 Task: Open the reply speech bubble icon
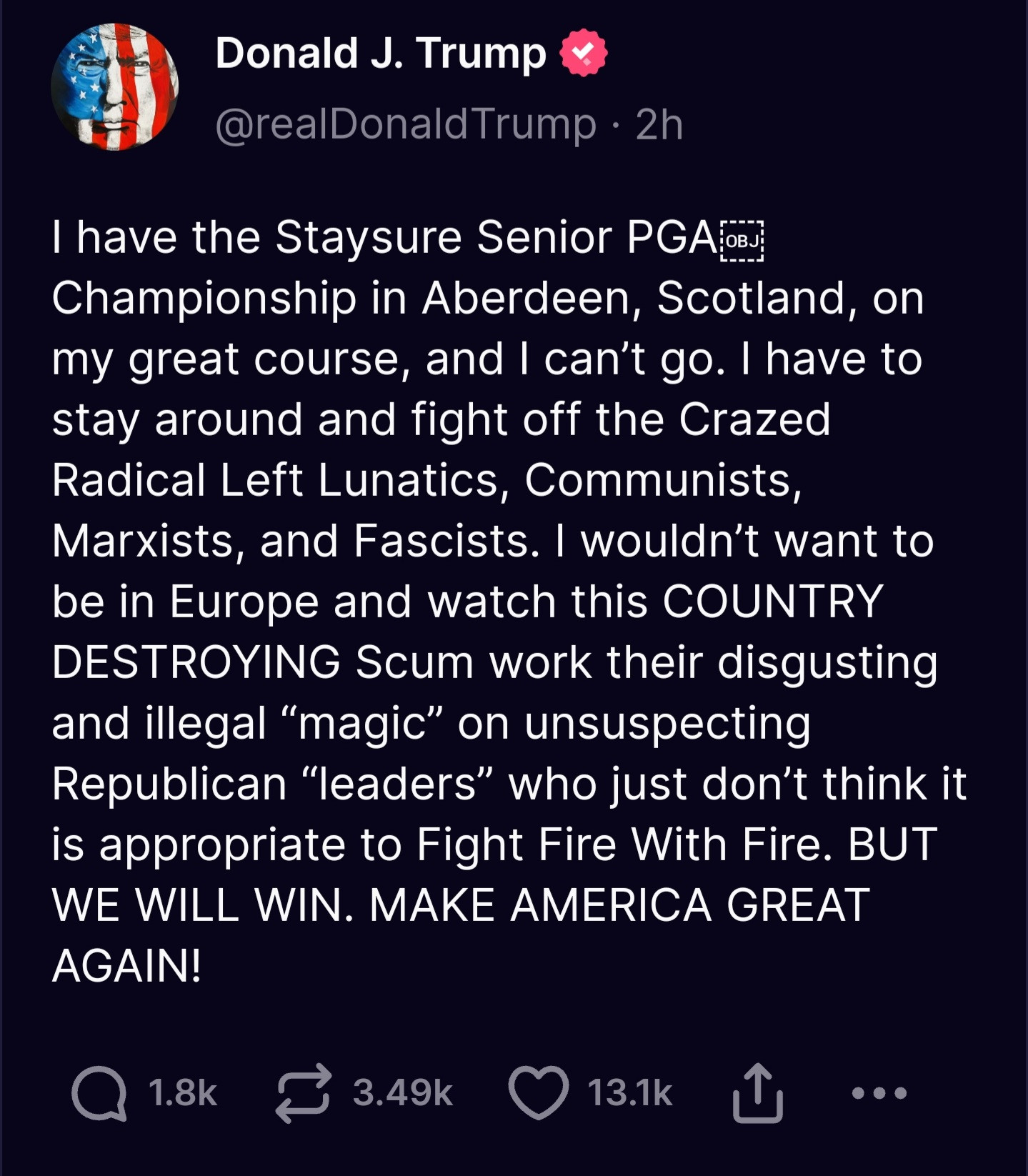99,1093
